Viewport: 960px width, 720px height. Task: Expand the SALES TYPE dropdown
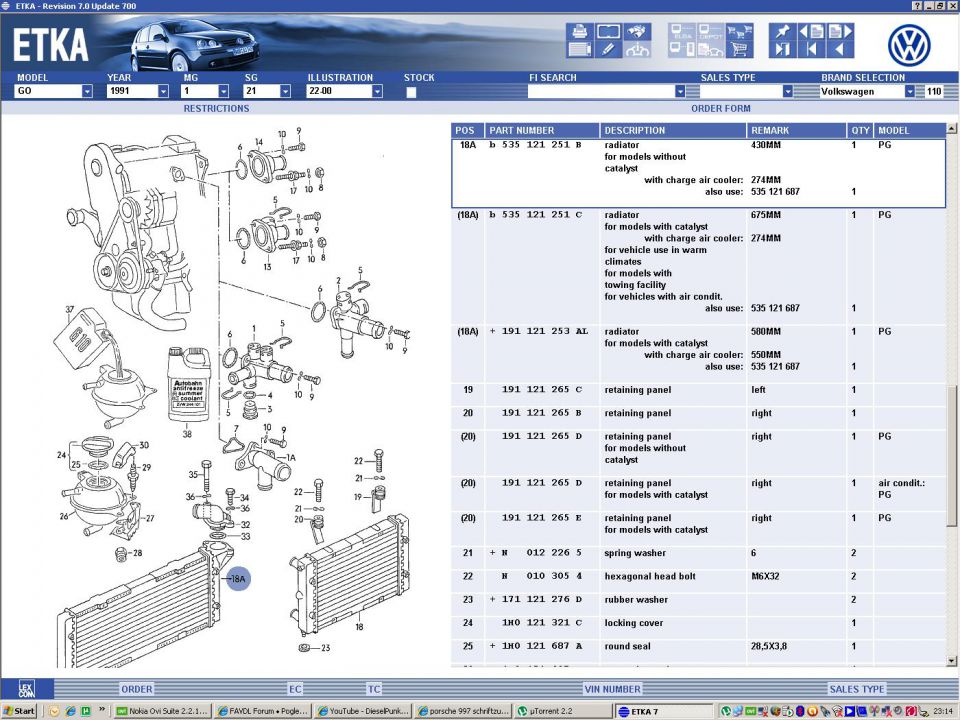click(787, 91)
